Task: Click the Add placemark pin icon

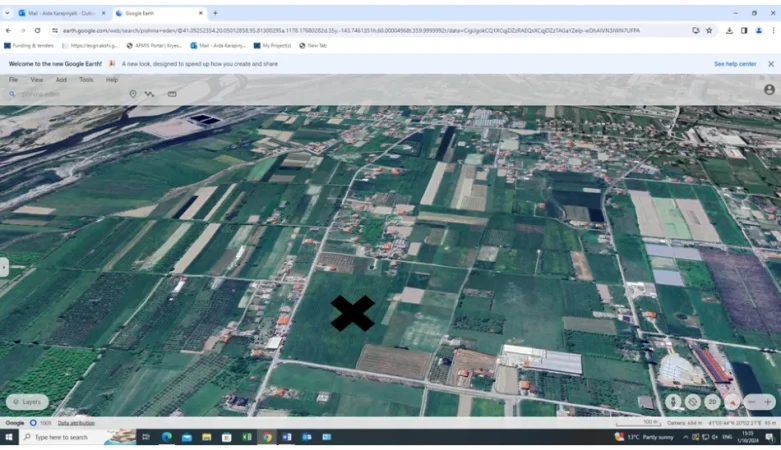Action: coord(133,94)
